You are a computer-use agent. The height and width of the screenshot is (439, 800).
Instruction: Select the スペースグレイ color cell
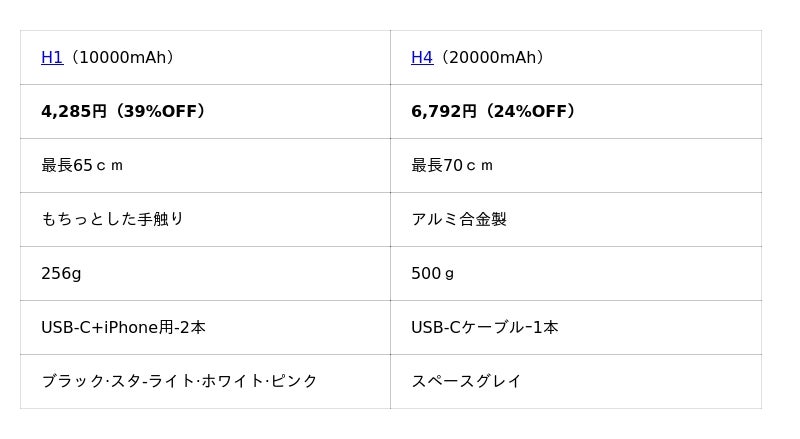(466, 382)
